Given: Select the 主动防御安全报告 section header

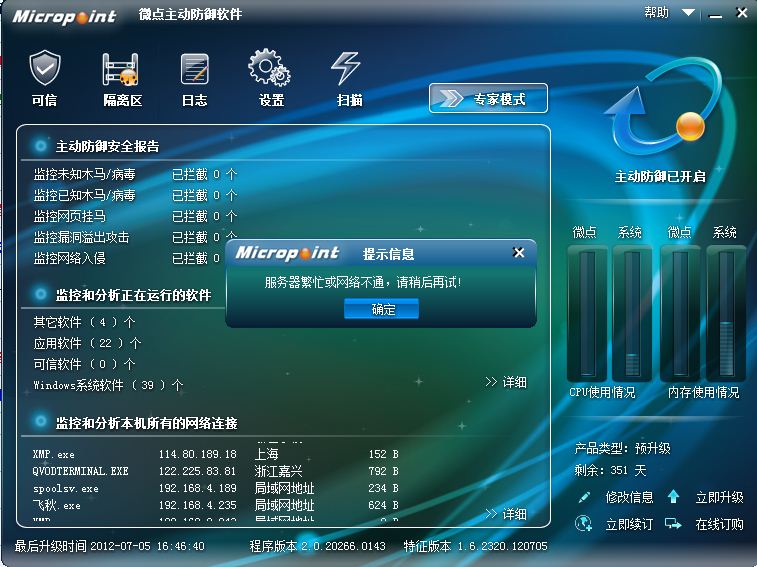Looking at the screenshot, I should pyautogui.click(x=107, y=146).
